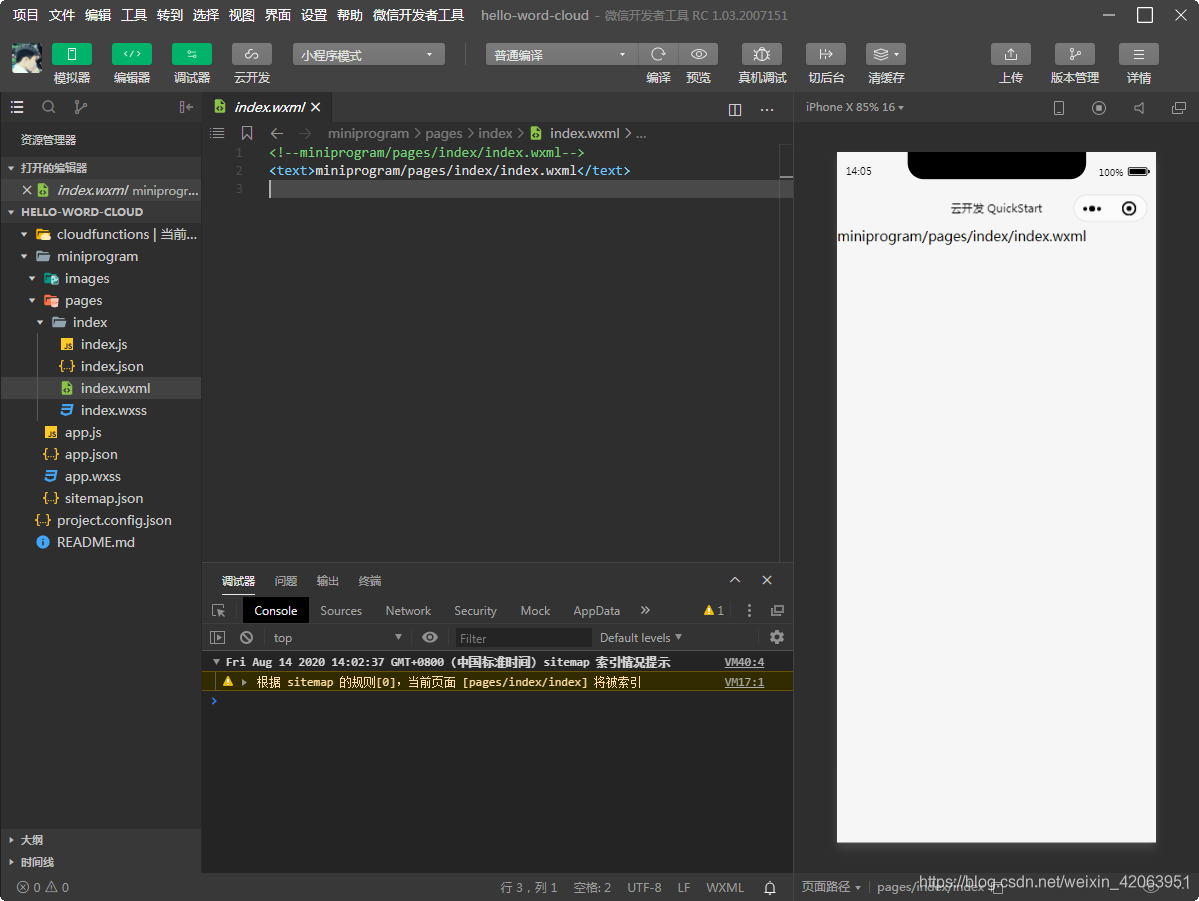
Task: Expand the sitemap warning message arrow
Action: (x=244, y=682)
